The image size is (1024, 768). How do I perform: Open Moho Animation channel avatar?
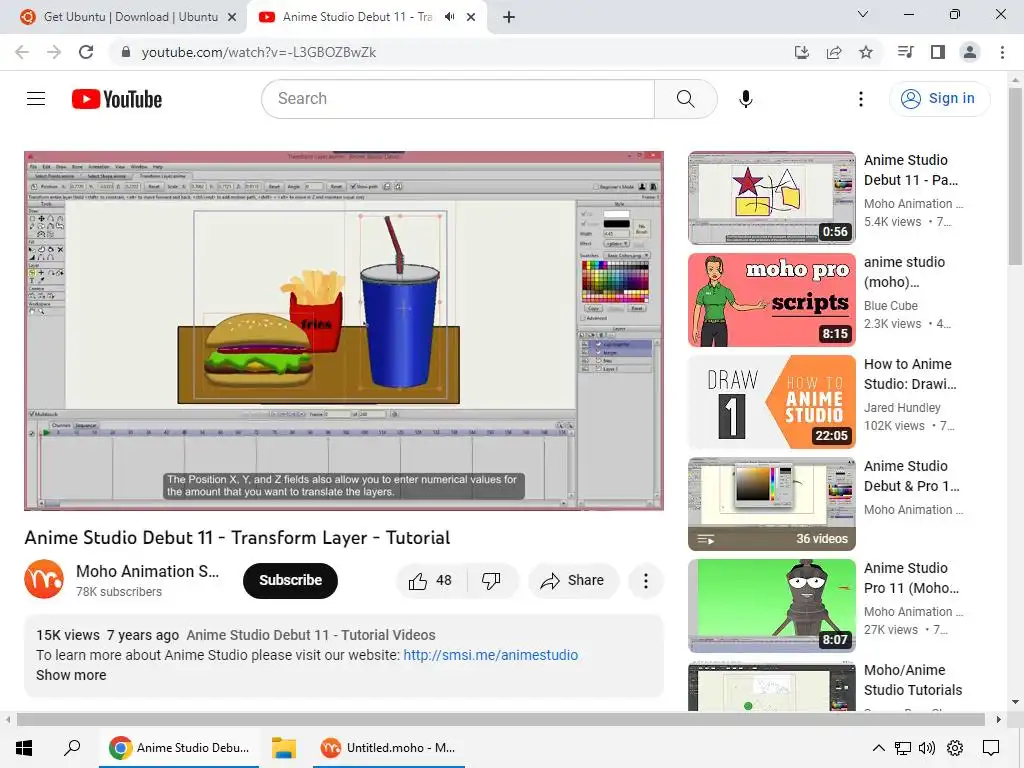coord(44,579)
